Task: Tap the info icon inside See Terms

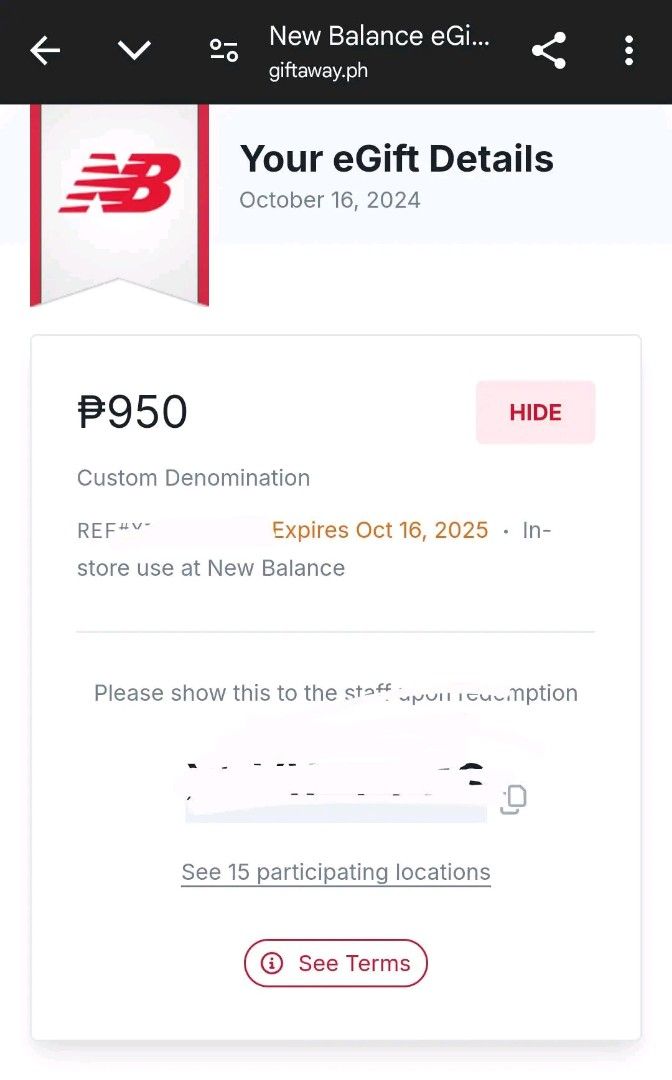Action: point(272,963)
